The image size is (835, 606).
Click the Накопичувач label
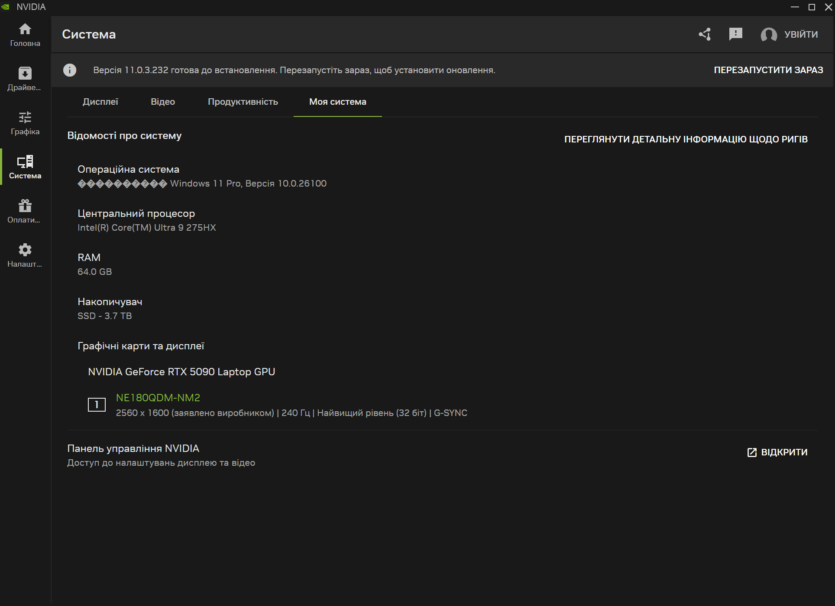coord(110,302)
